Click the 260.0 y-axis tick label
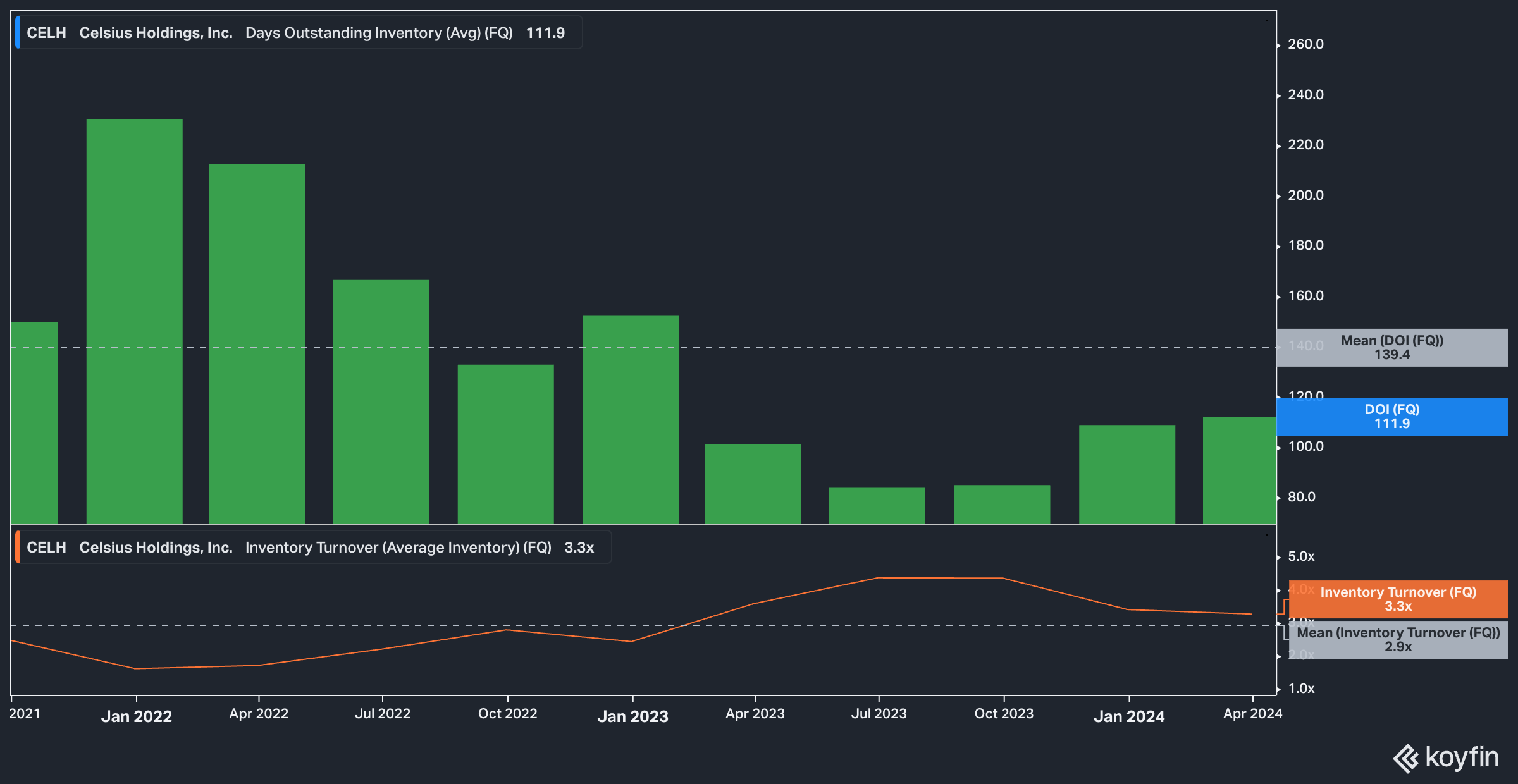 (x=1306, y=44)
